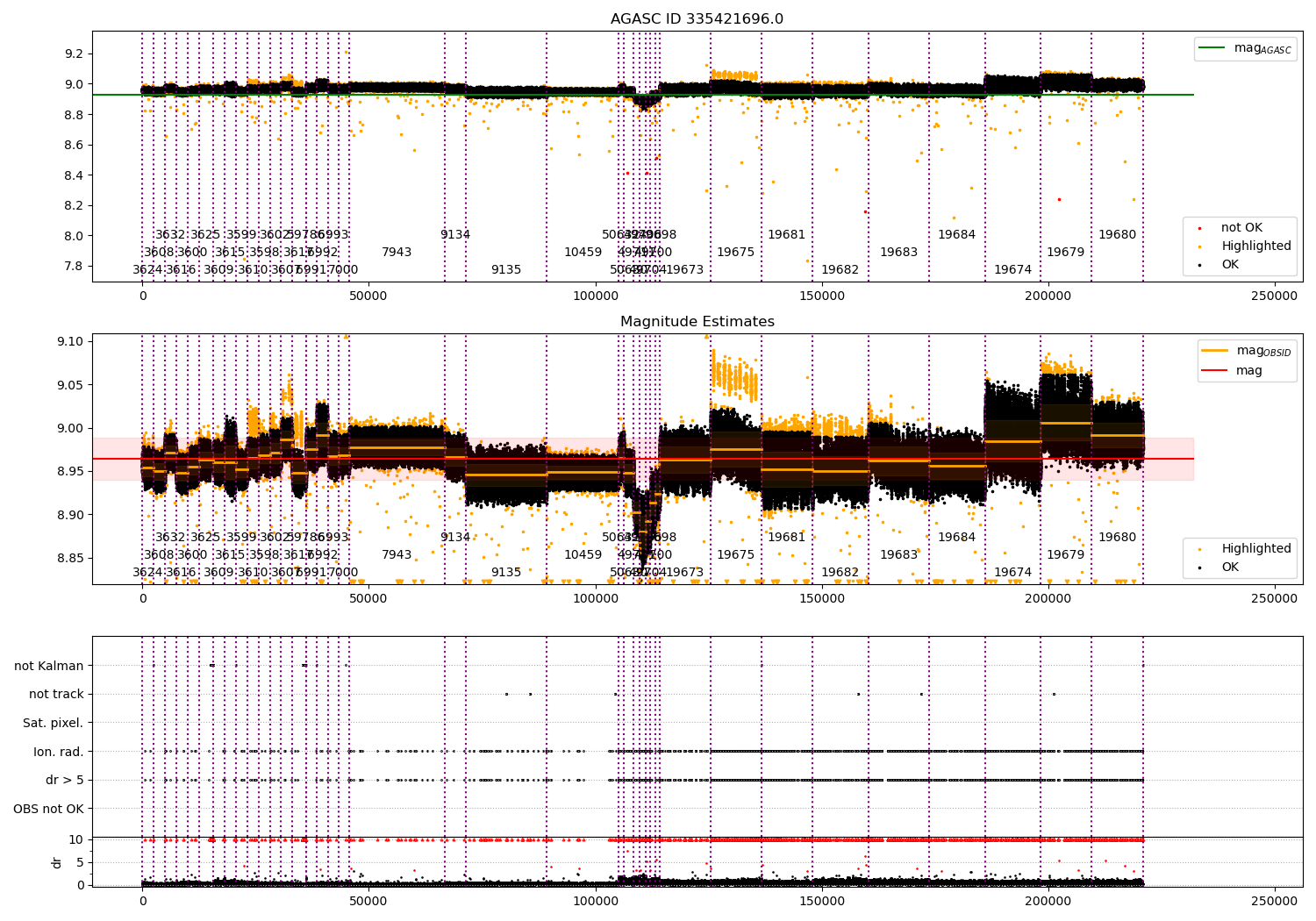Click the 8.4 tick on top plot

(74, 176)
